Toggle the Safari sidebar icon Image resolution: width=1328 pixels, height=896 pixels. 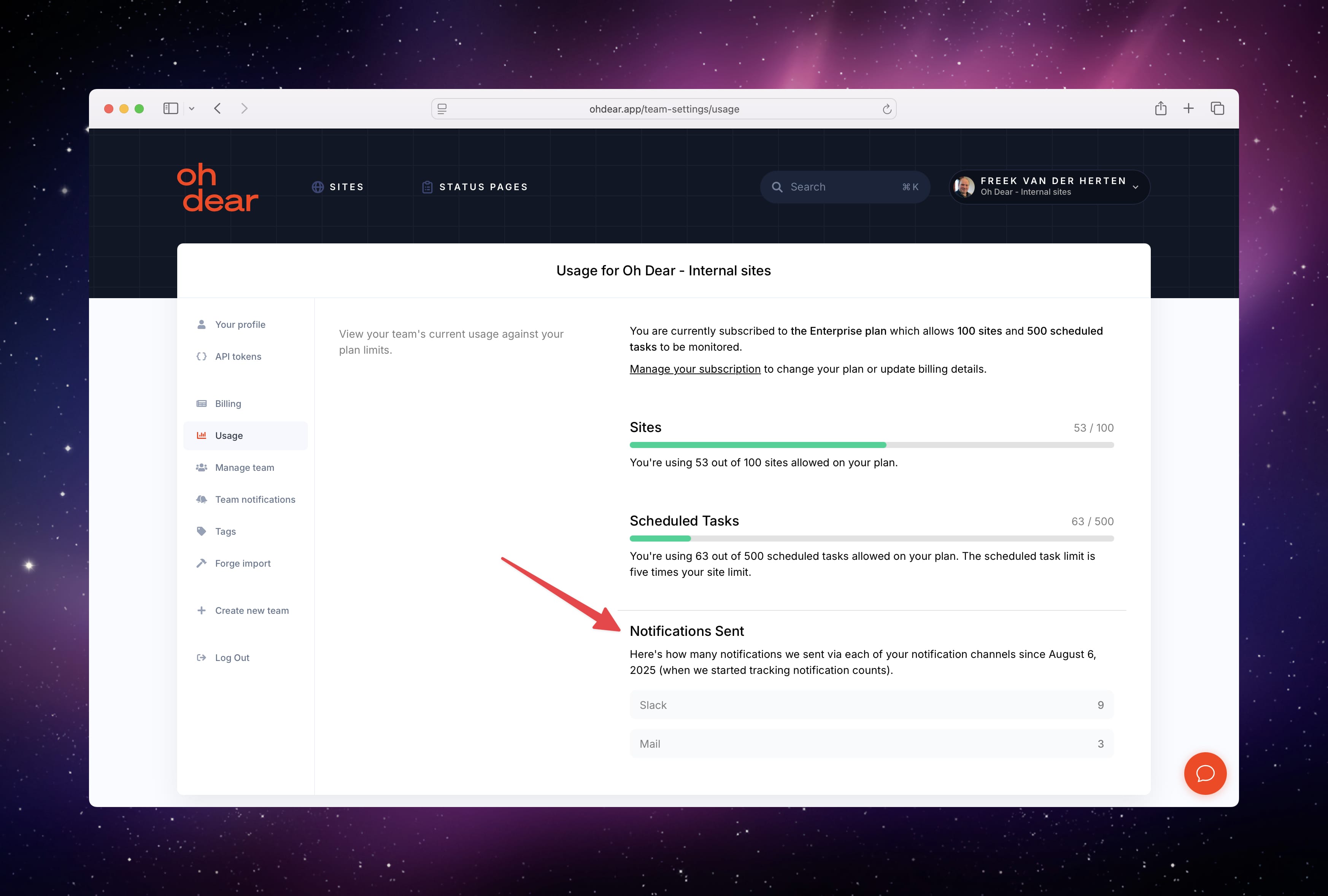click(x=170, y=108)
